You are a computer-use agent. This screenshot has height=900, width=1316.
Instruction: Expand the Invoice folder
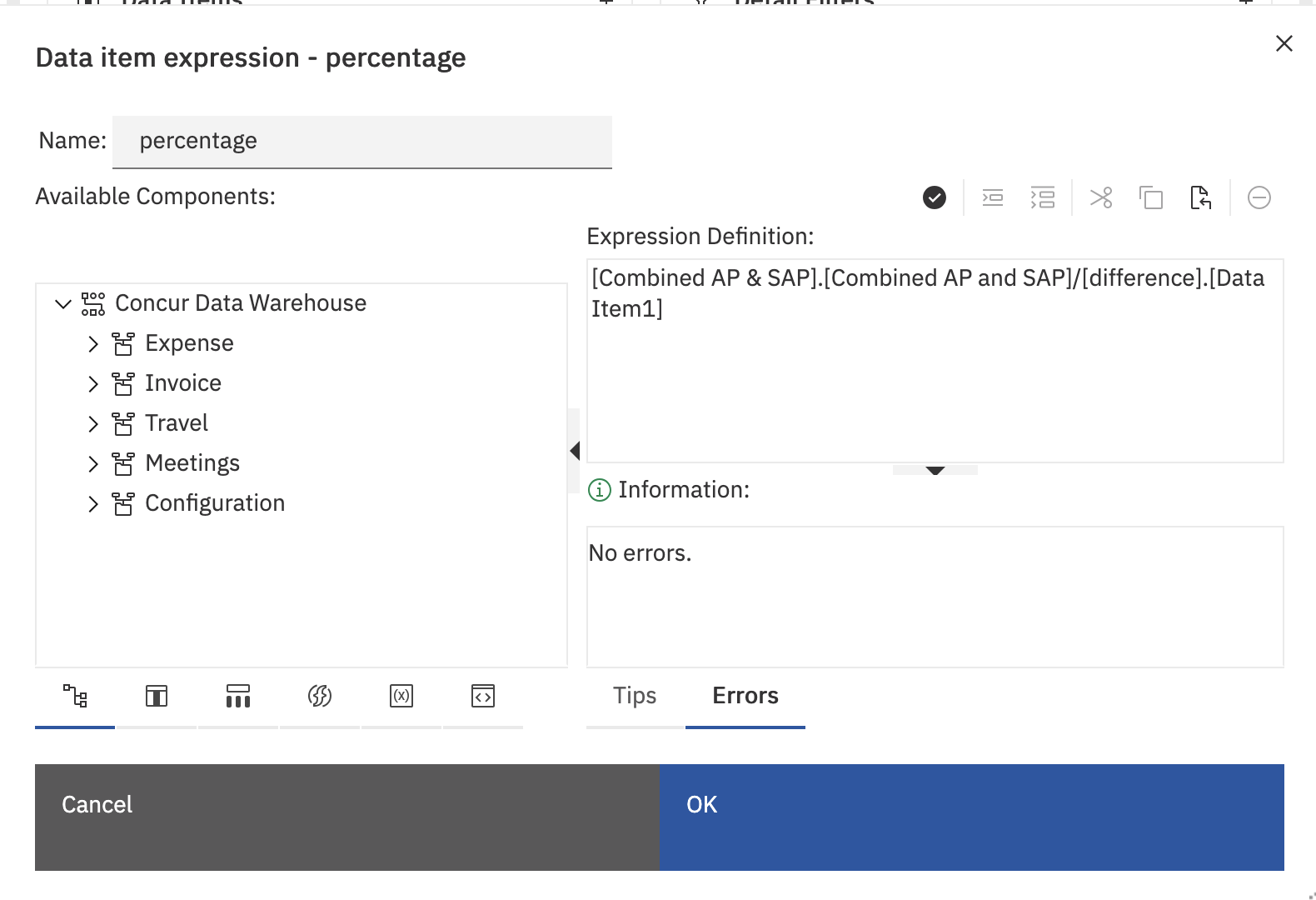(x=93, y=384)
